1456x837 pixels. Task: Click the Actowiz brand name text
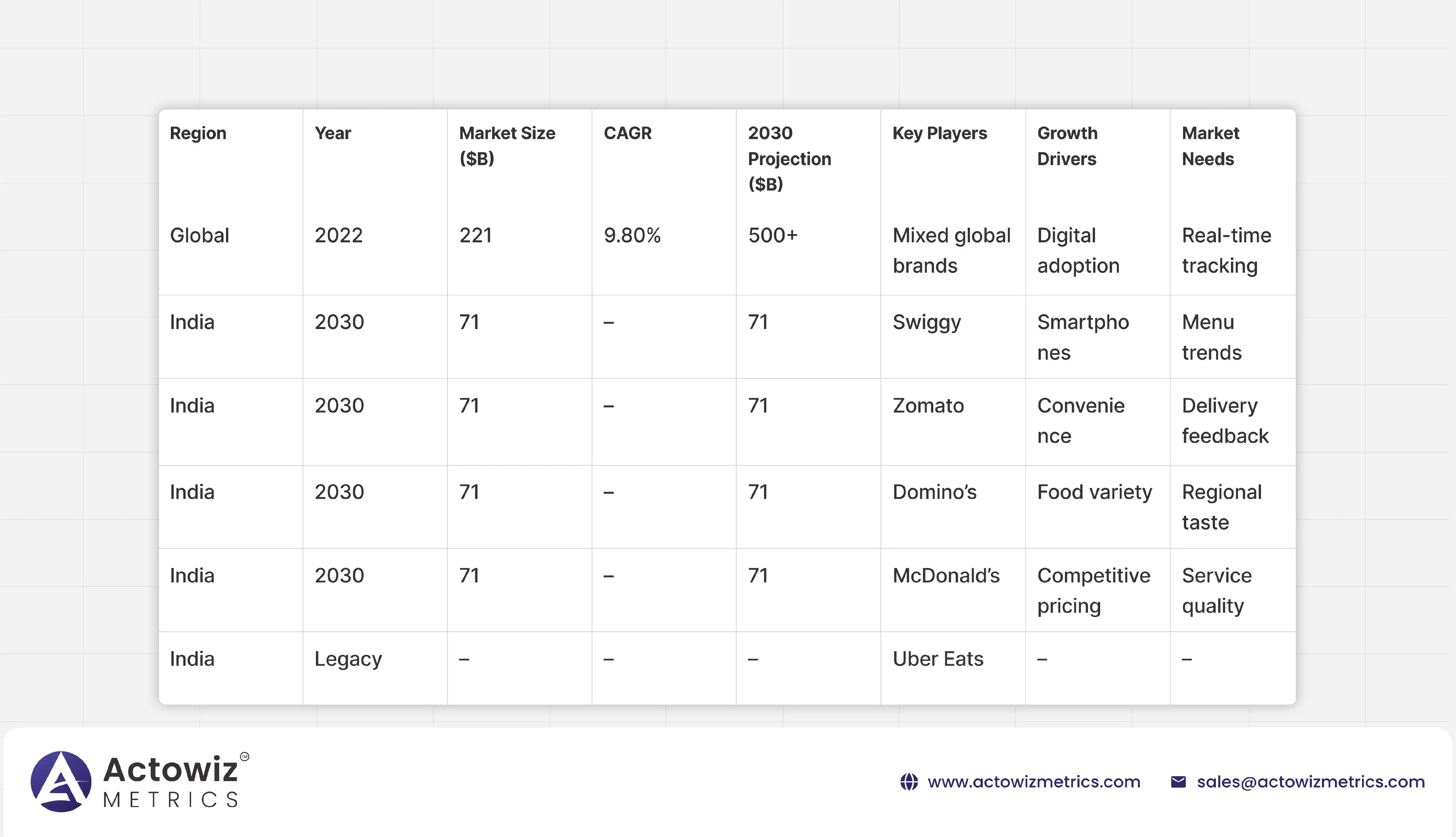pyautogui.click(x=170, y=769)
